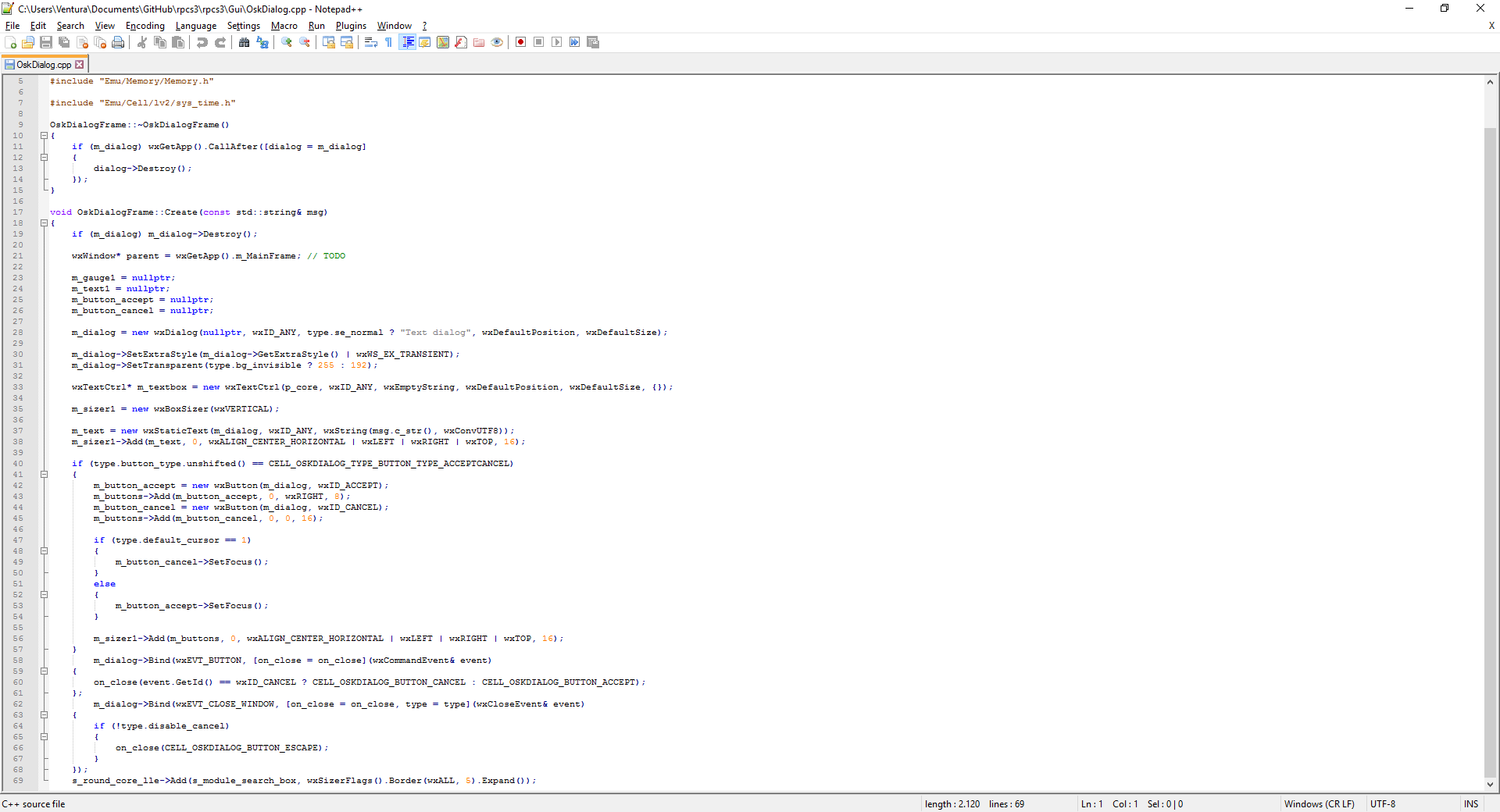Click the New file toolbar icon
Screen dimensions: 1500x812
[10, 42]
